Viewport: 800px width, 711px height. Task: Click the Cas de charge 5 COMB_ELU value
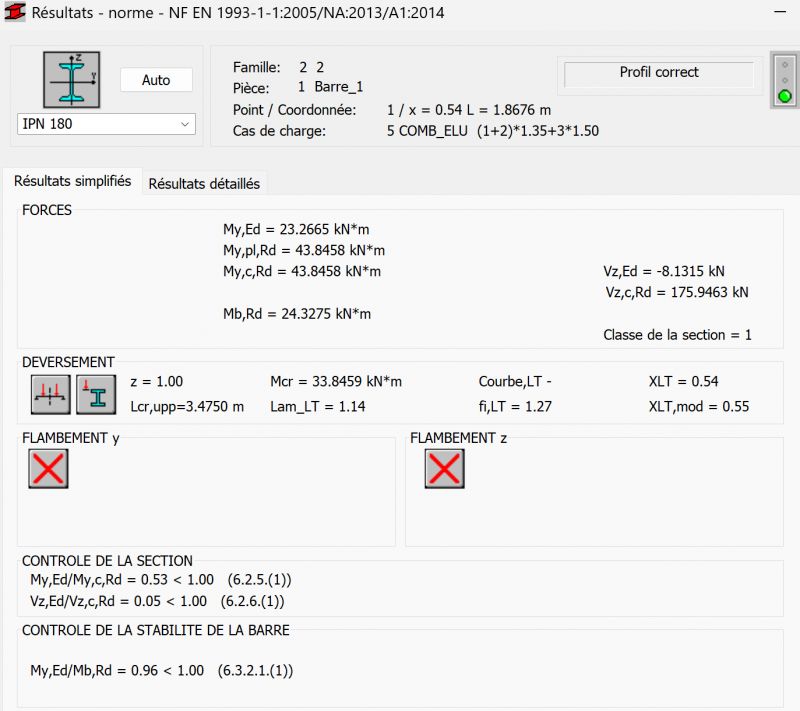[493, 131]
